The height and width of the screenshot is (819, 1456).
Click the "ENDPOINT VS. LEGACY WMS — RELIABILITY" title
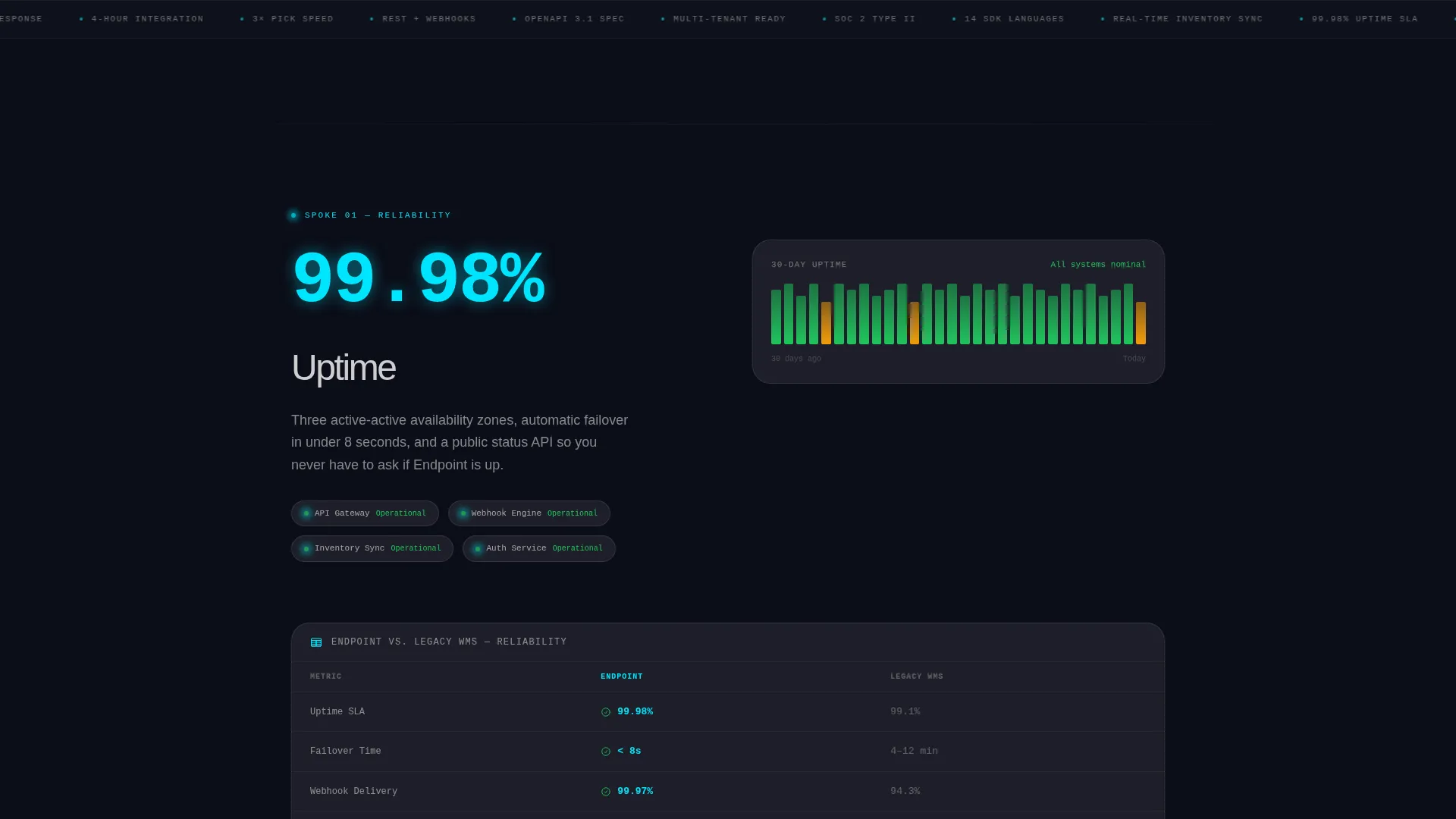449,642
